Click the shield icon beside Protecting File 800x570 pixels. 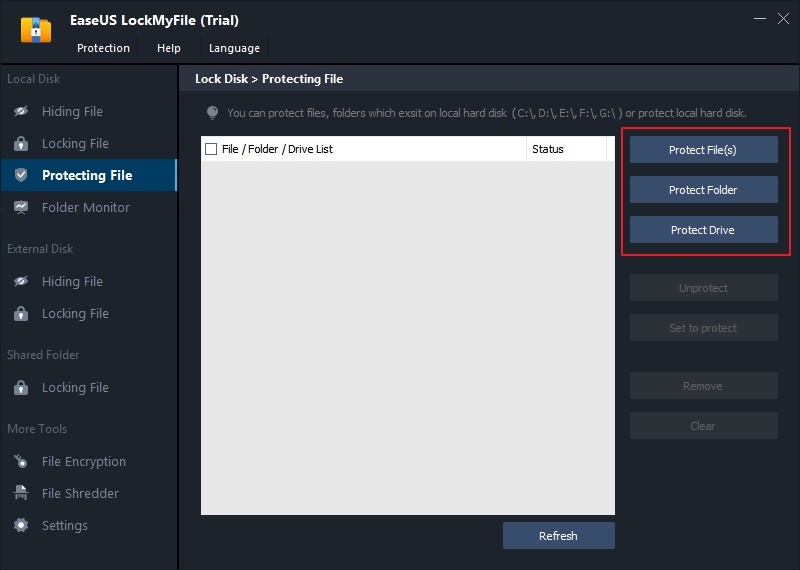click(21, 175)
